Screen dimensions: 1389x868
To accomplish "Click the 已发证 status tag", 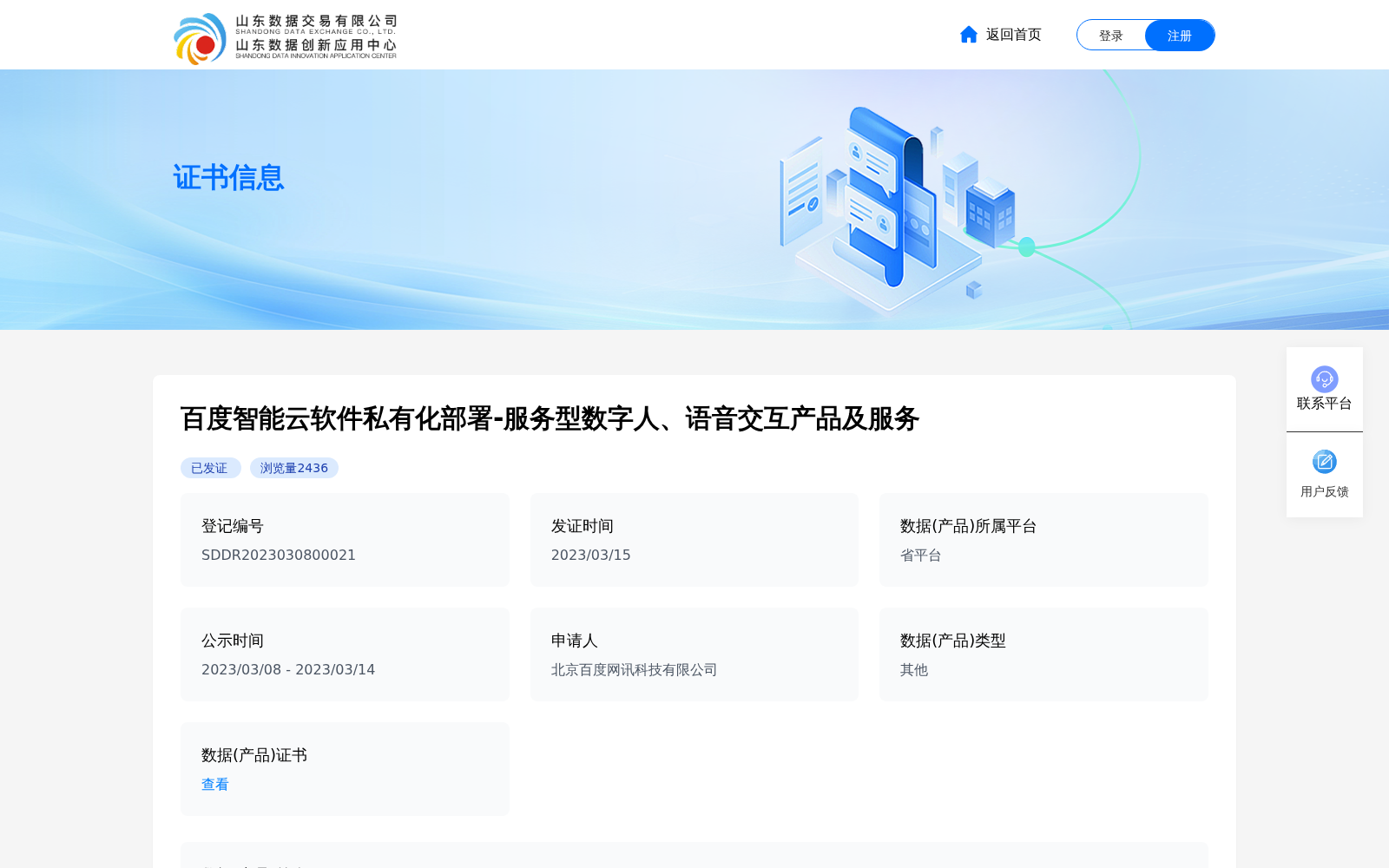I will tap(210, 468).
